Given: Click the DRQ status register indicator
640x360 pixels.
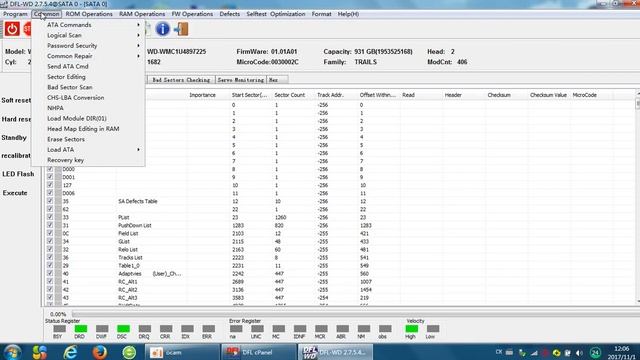Looking at the screenshot, I should [x=144, y=329].
